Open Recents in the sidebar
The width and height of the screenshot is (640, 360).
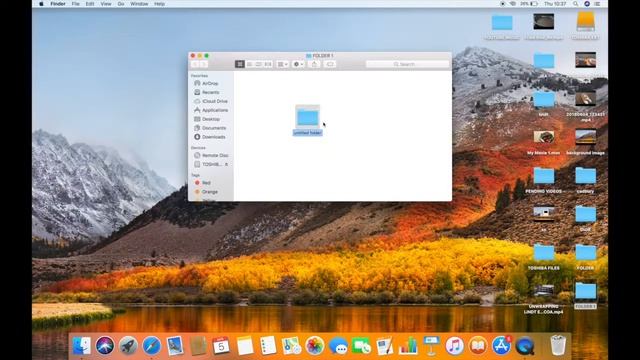click(x=211, y=92)
